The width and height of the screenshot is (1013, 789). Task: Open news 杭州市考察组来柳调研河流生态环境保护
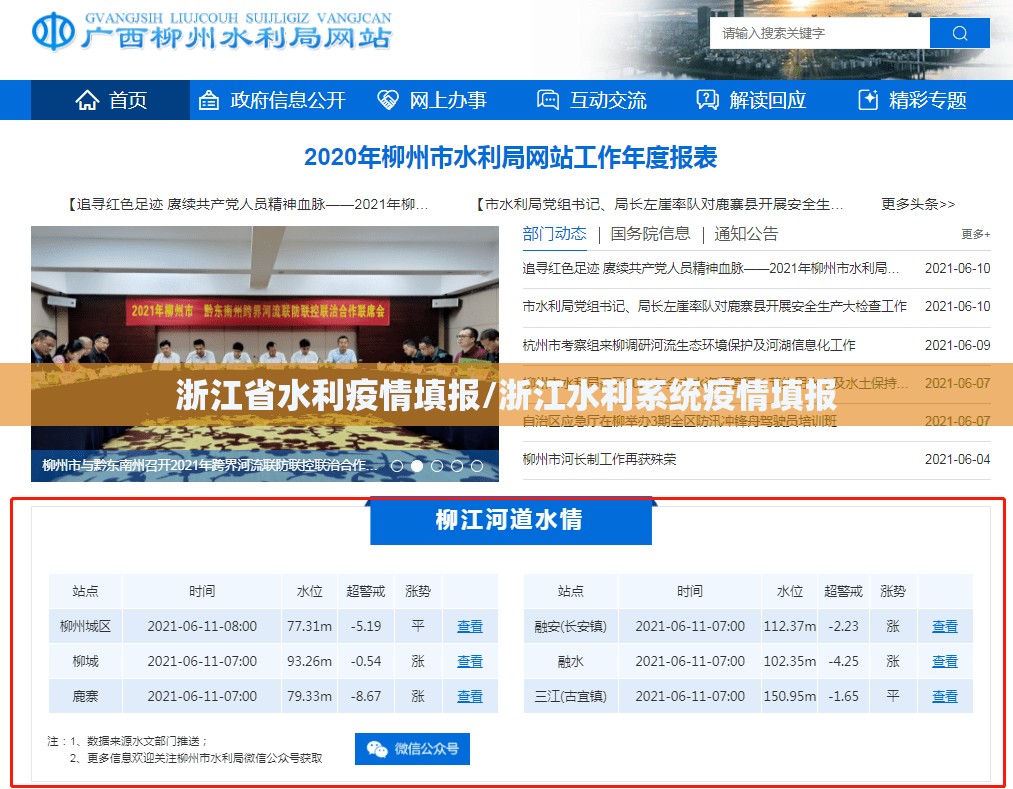[x=689, y=345]
